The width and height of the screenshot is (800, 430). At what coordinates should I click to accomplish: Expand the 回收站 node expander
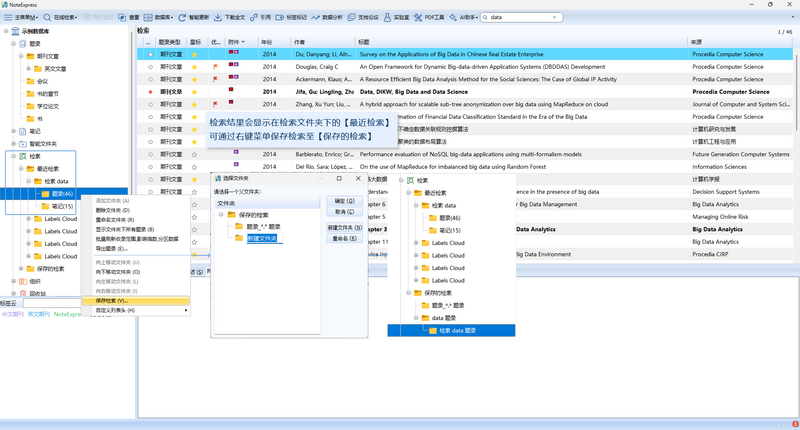pos(14,294)
